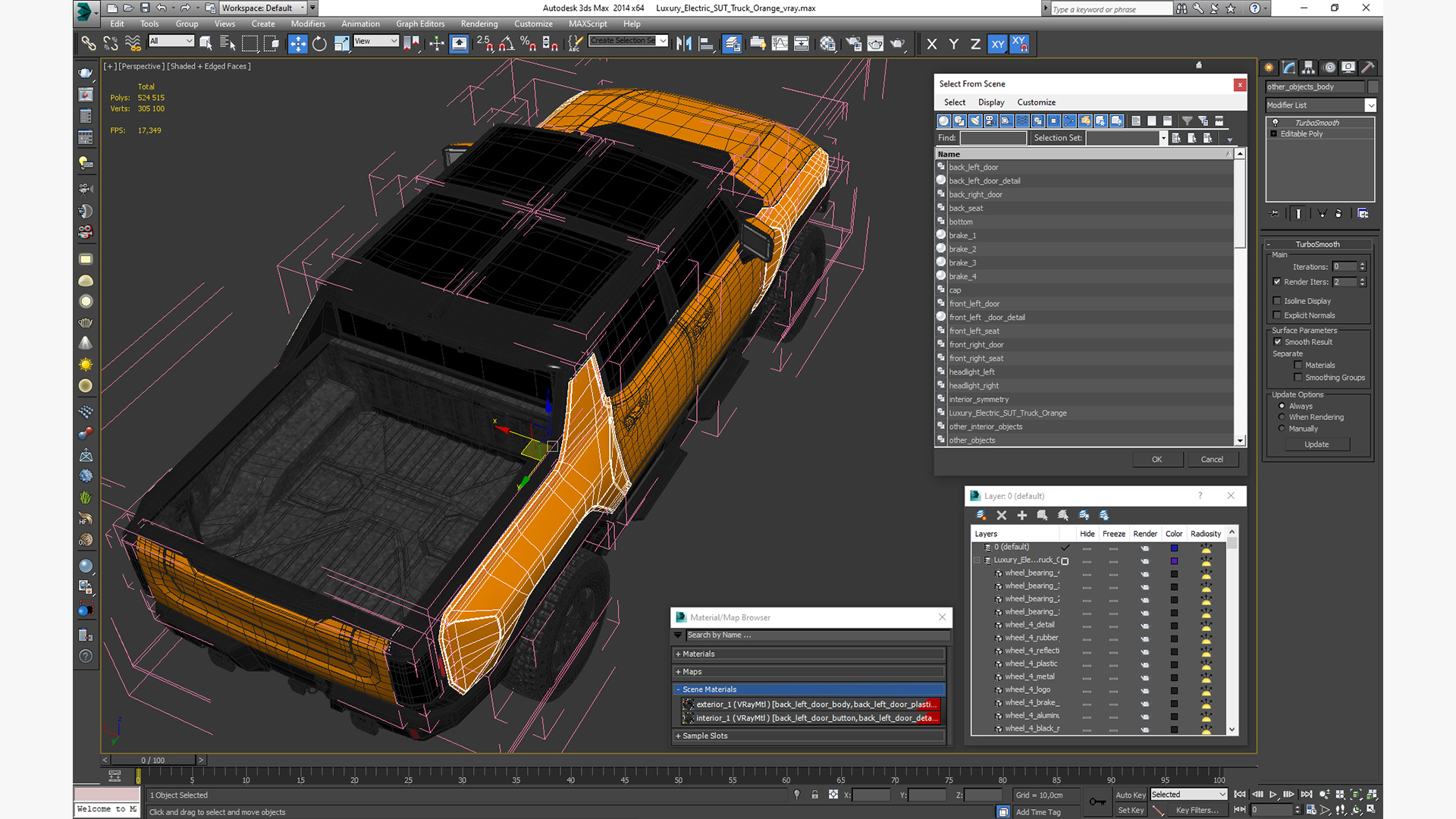Open View reference coordinate system dropdown
Screen dimensions: 1456x819
tap(376, 41)
